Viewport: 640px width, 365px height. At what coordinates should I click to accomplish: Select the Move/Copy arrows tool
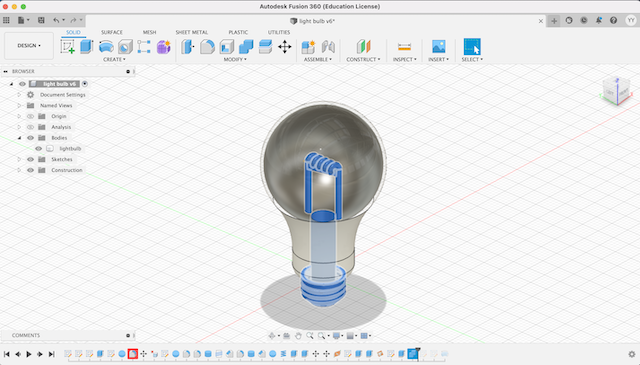pyautogui.click(x=284, y=47)
